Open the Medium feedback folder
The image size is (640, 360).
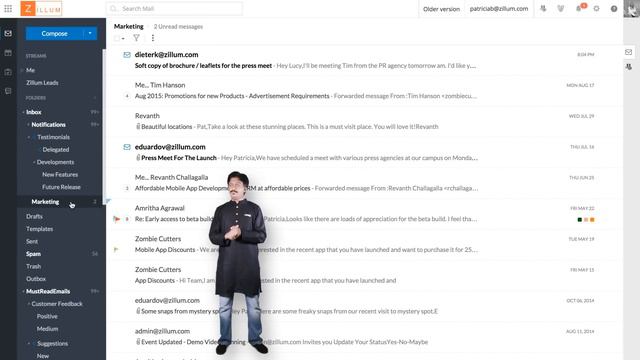[x=47, y=329]
